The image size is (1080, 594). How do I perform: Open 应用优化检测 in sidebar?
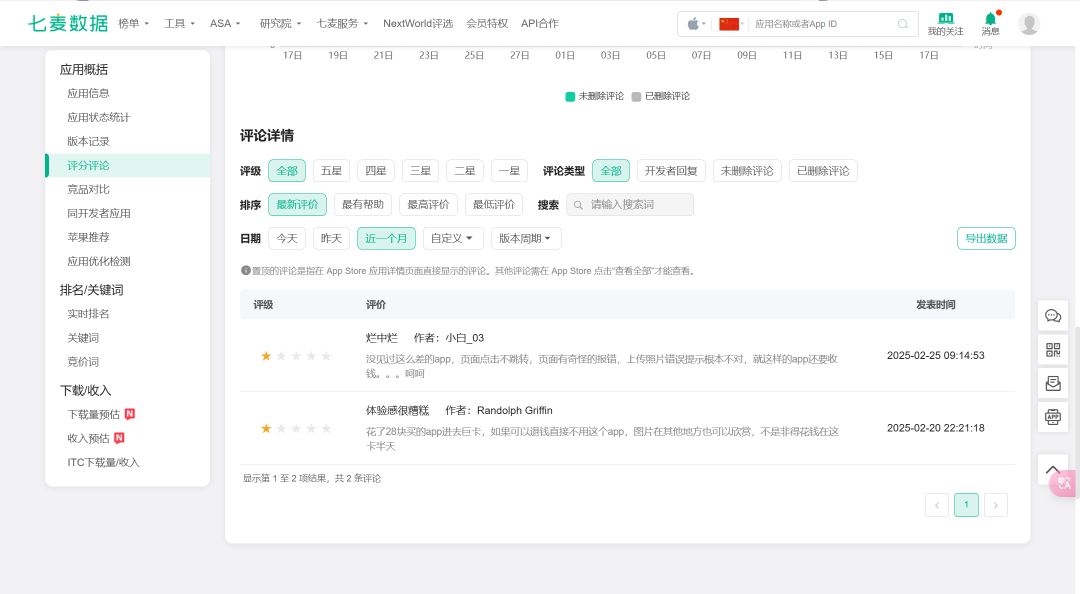click(x=98, y=261)
